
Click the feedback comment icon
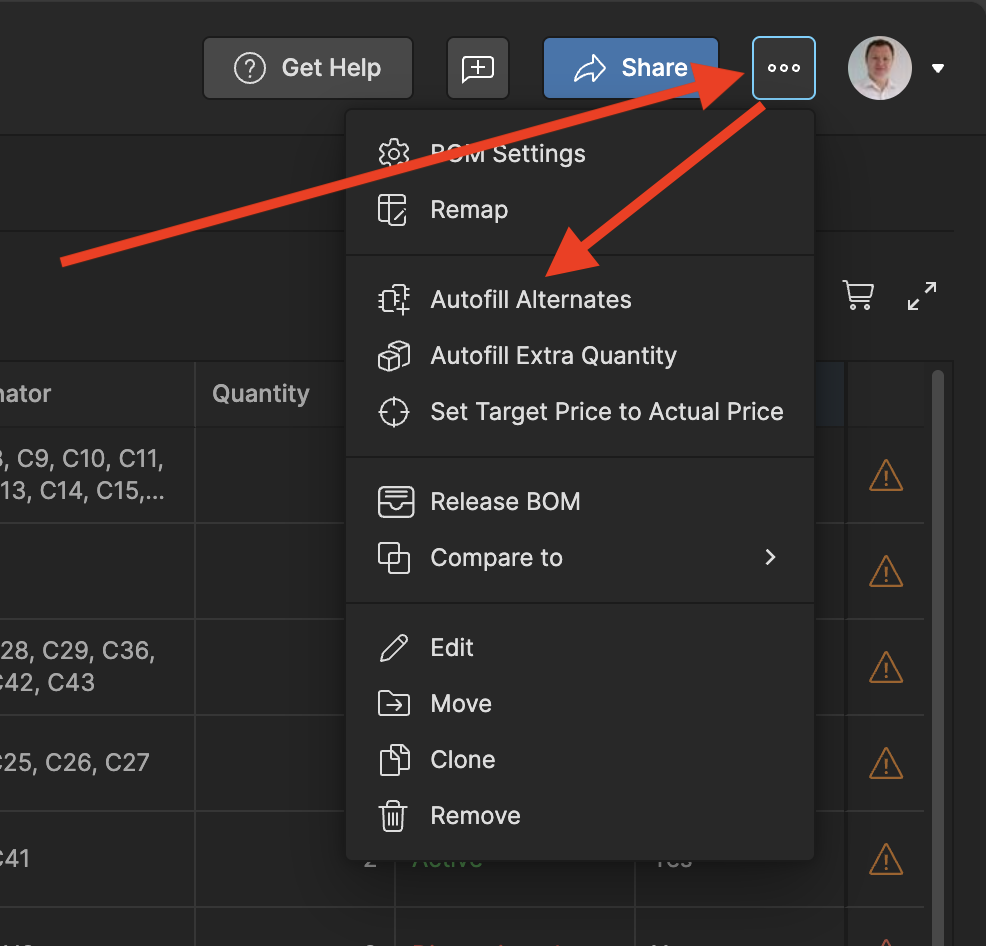pyautogui.click(x=477, y=68)
